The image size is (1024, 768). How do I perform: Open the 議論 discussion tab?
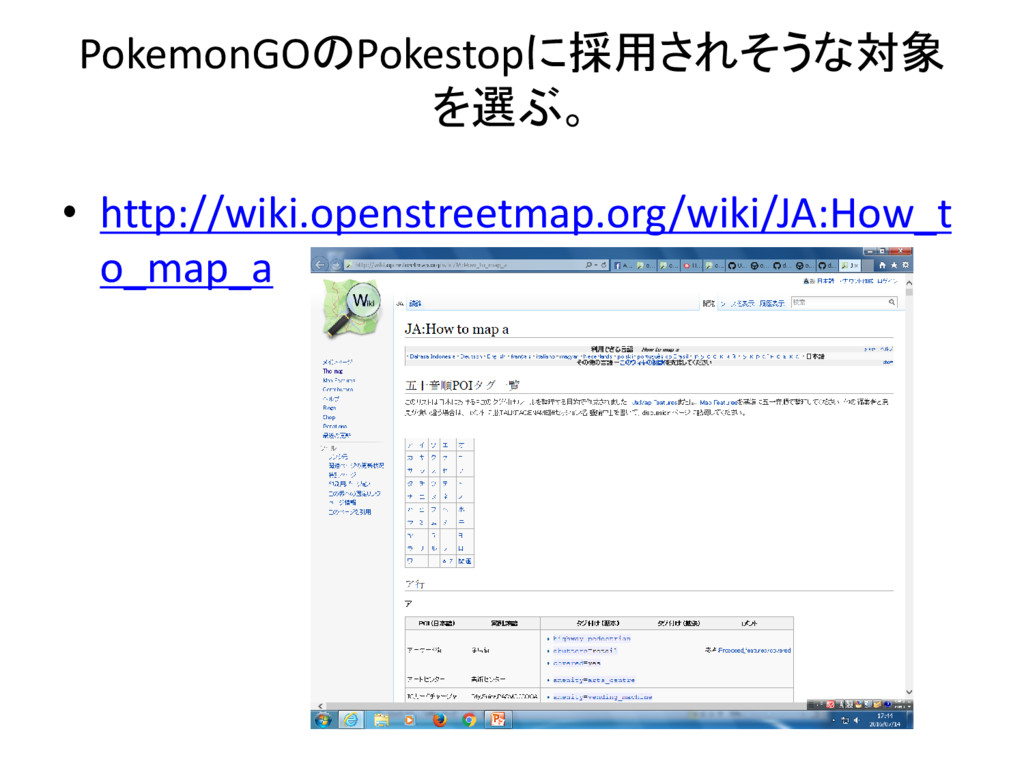click(x=415, y=304)
